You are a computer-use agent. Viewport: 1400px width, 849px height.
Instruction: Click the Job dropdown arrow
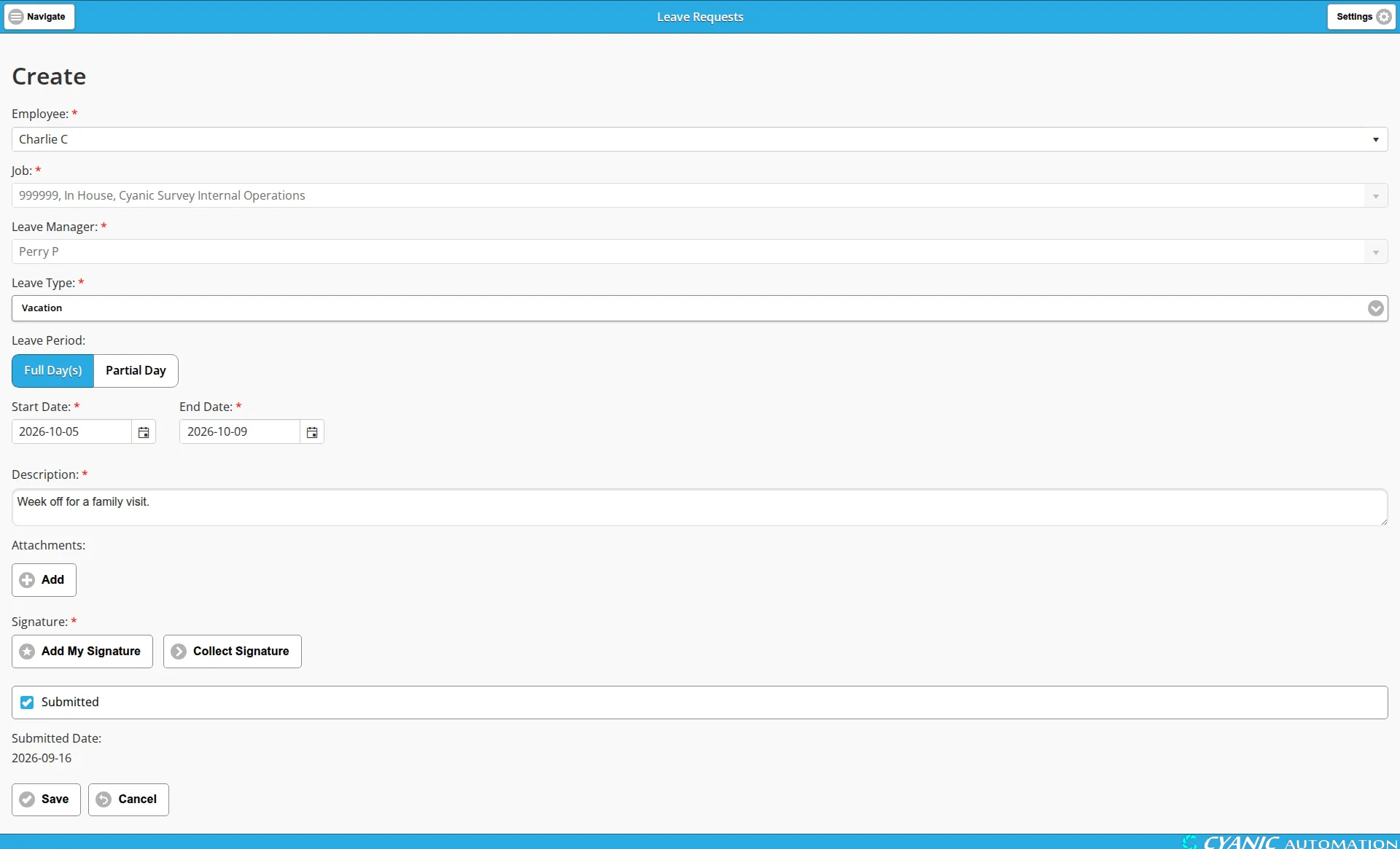(1375, 195)
